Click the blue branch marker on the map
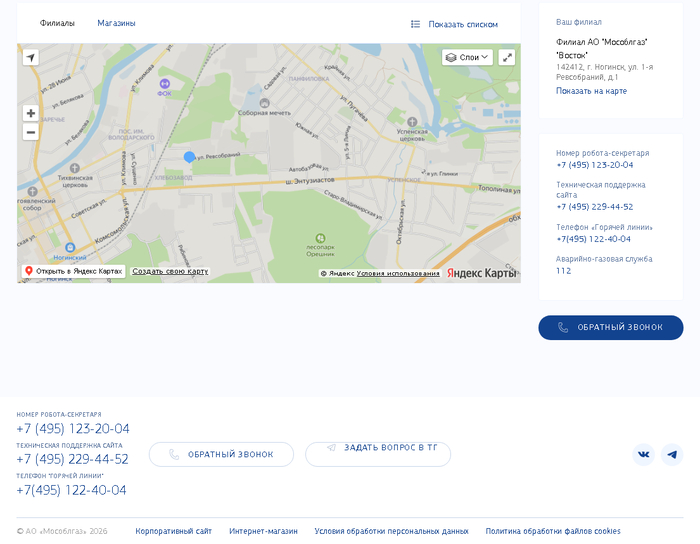The height and width of the screenshot is (544, 700). 189,157
